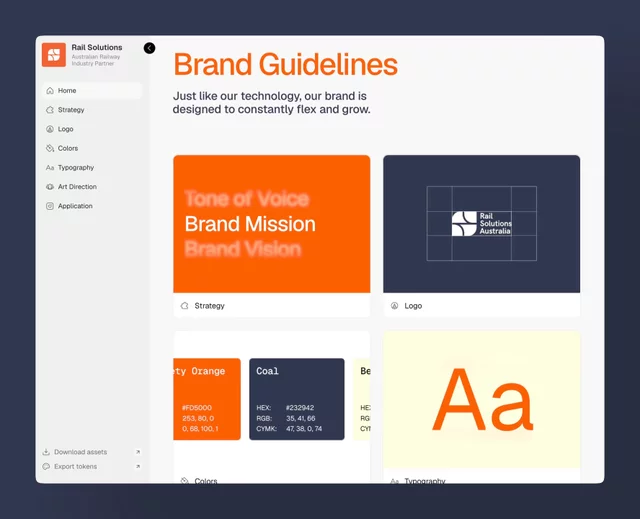Go to the Strategy sidebar section
The height and width of the screenshot is (519, 640).
(x=92, y=110)
